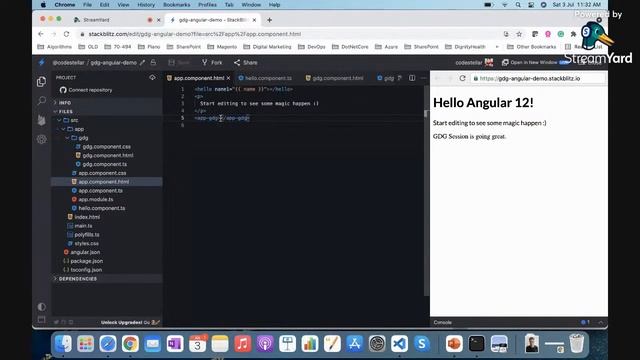Screen dimensions: 640x360
Task: Click the codestellar user avatar
Action: [x=489, y=62]
